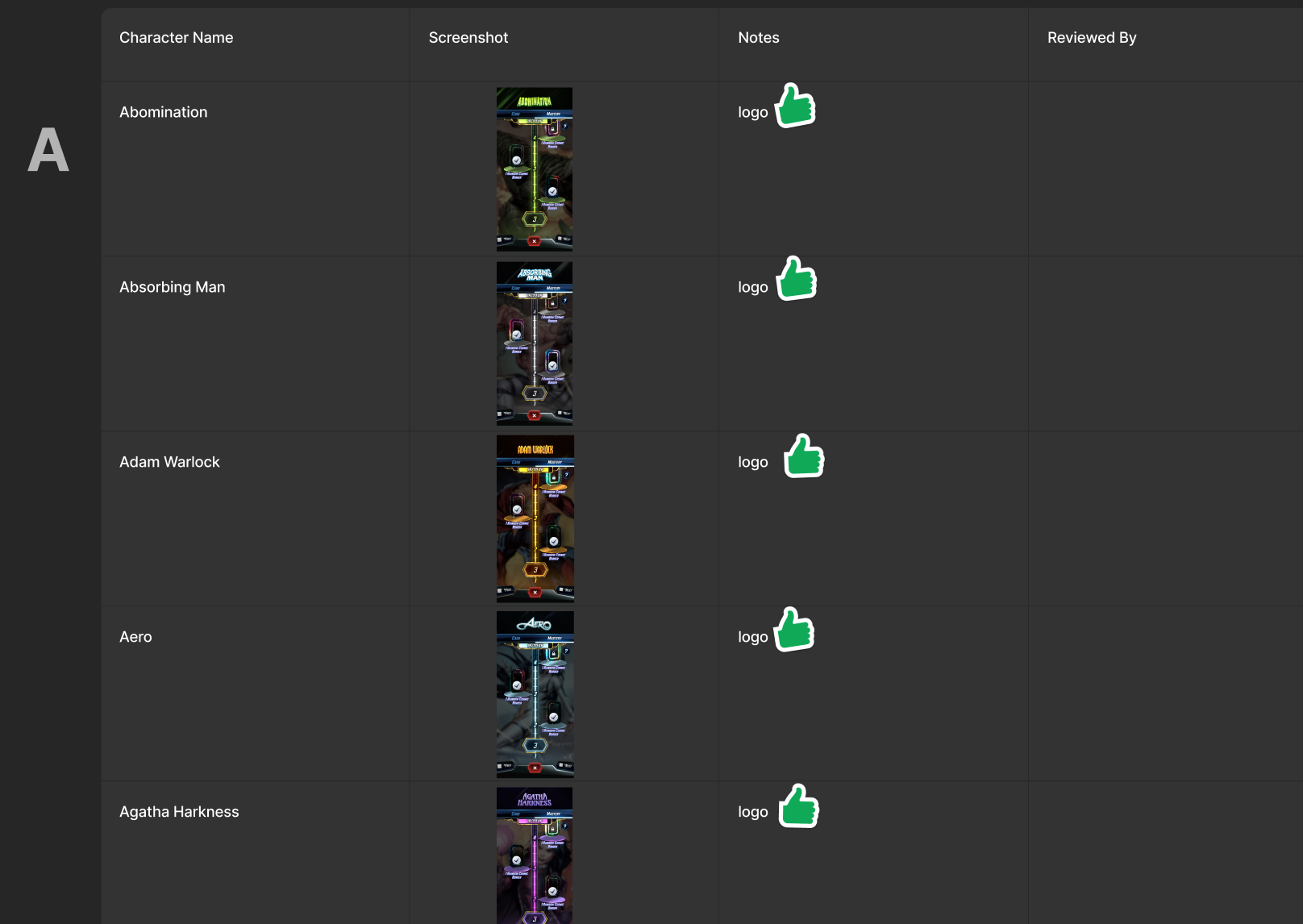The height and width of the screenshot is (924, 1303).
Task: Open the Abomination screenshot thumbnail
Action: point(535,169)
